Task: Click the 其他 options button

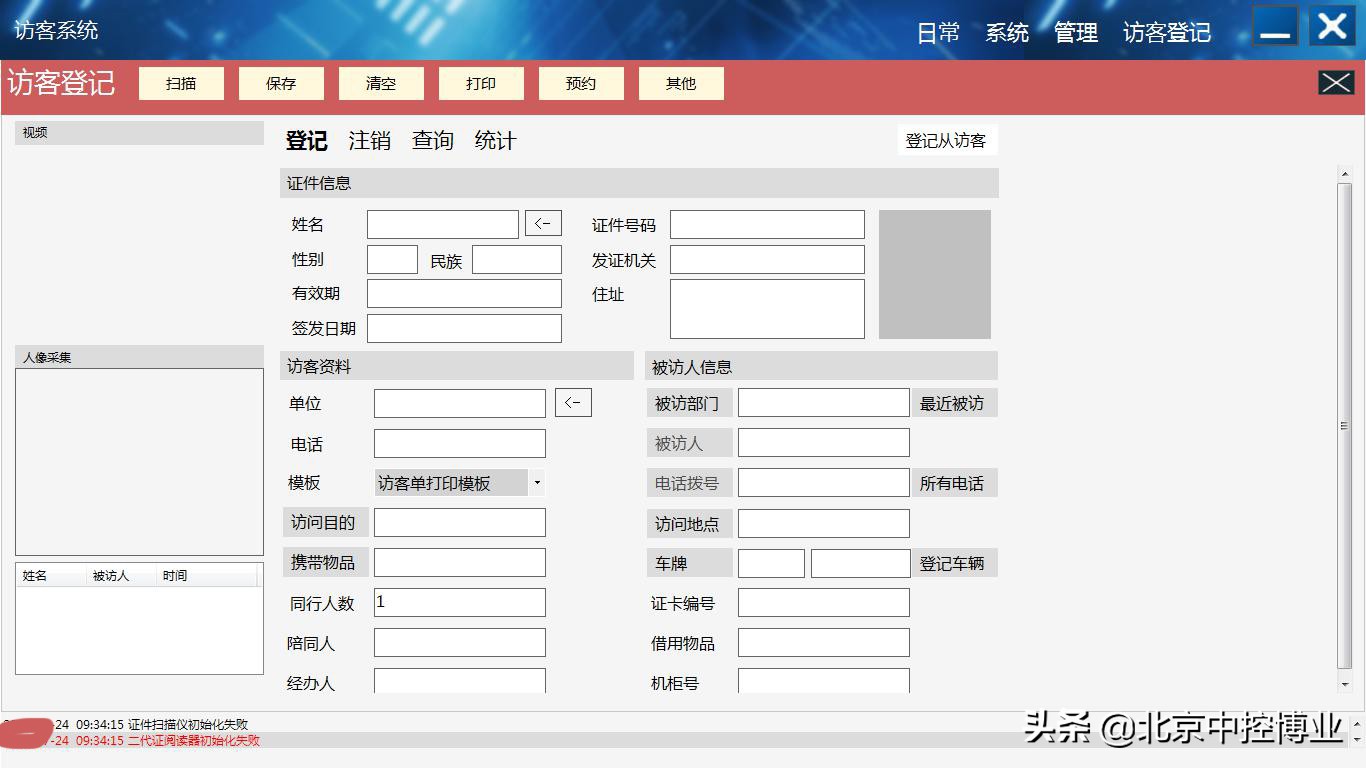Action: [681, 84]
